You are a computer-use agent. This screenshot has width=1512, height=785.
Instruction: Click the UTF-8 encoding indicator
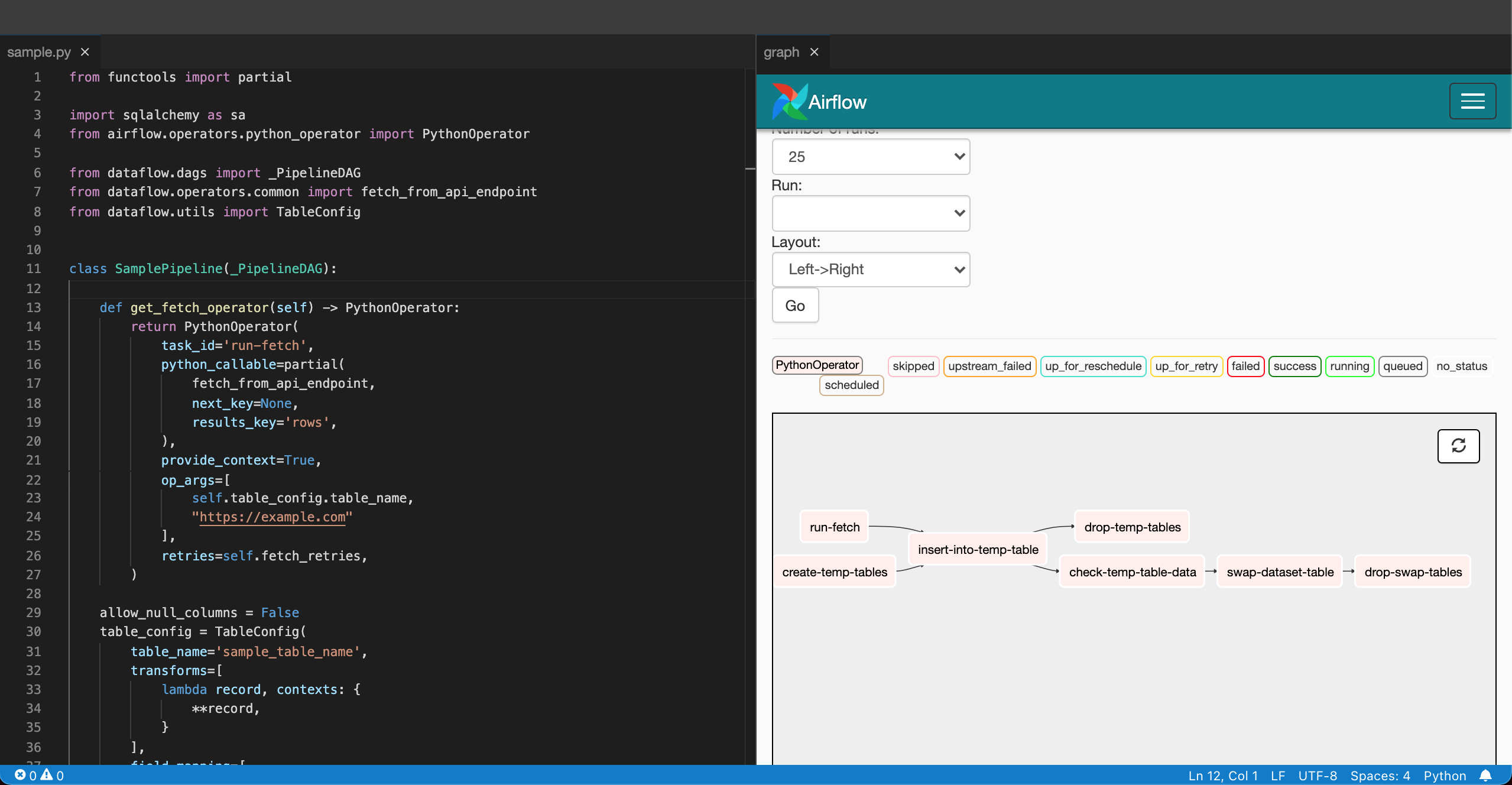[1316, 775]
